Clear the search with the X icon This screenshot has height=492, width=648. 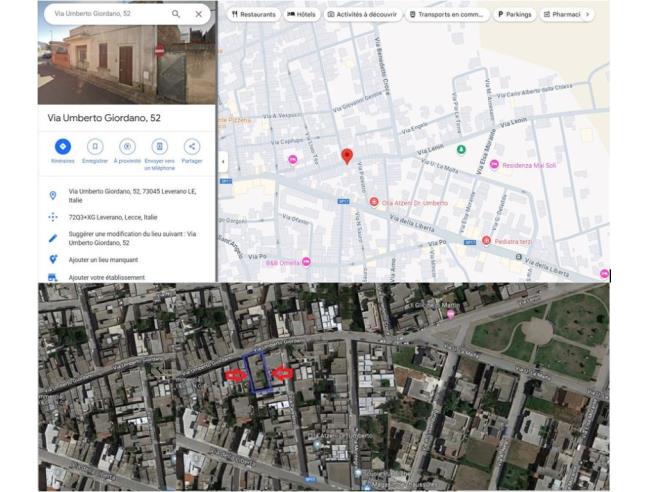[198, 15]
